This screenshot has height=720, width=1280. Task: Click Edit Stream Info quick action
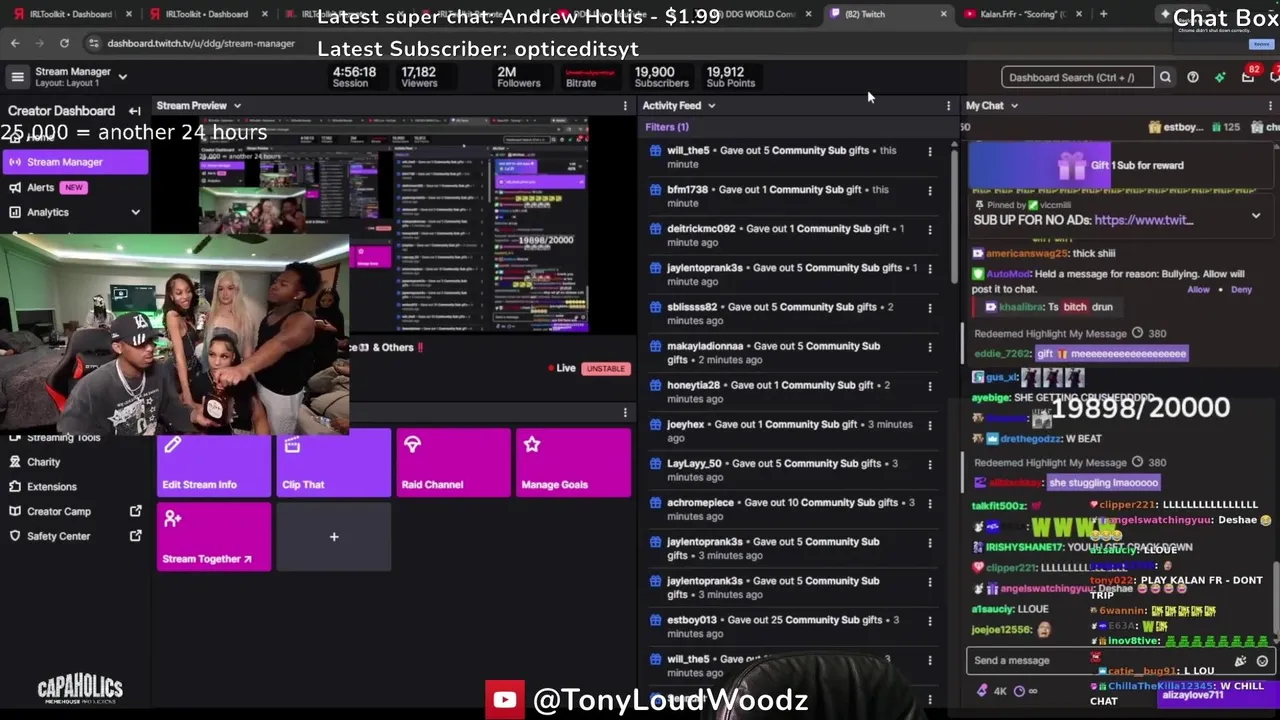point(214,463)
